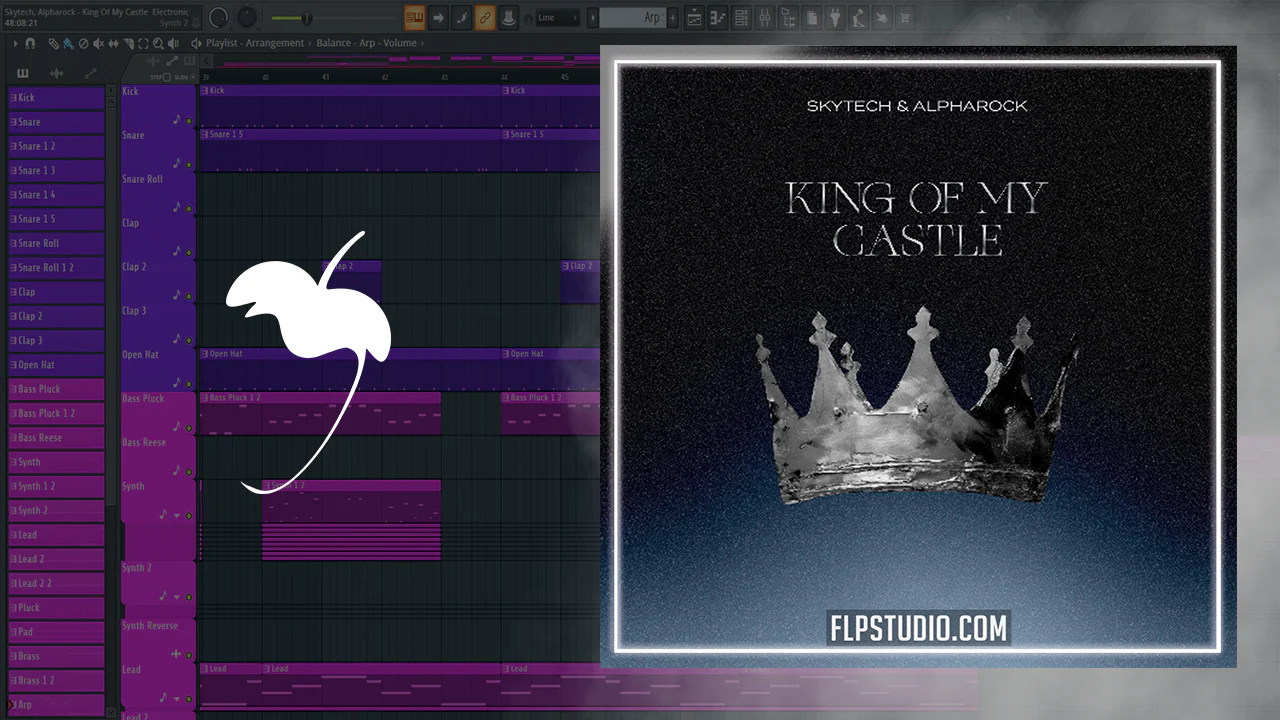Select Snare 1 2 pattern in picker

coord(56,146)
